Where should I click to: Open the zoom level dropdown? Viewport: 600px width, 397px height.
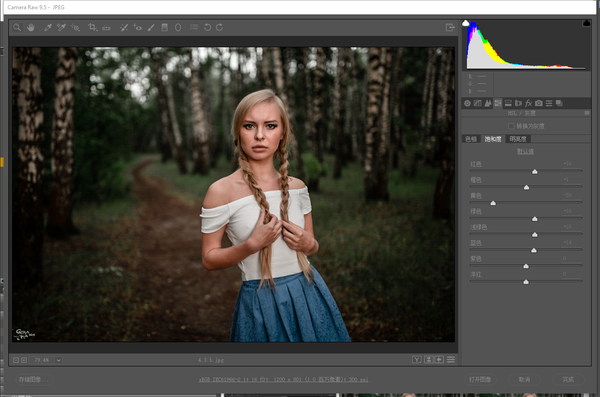click(59, 360)
